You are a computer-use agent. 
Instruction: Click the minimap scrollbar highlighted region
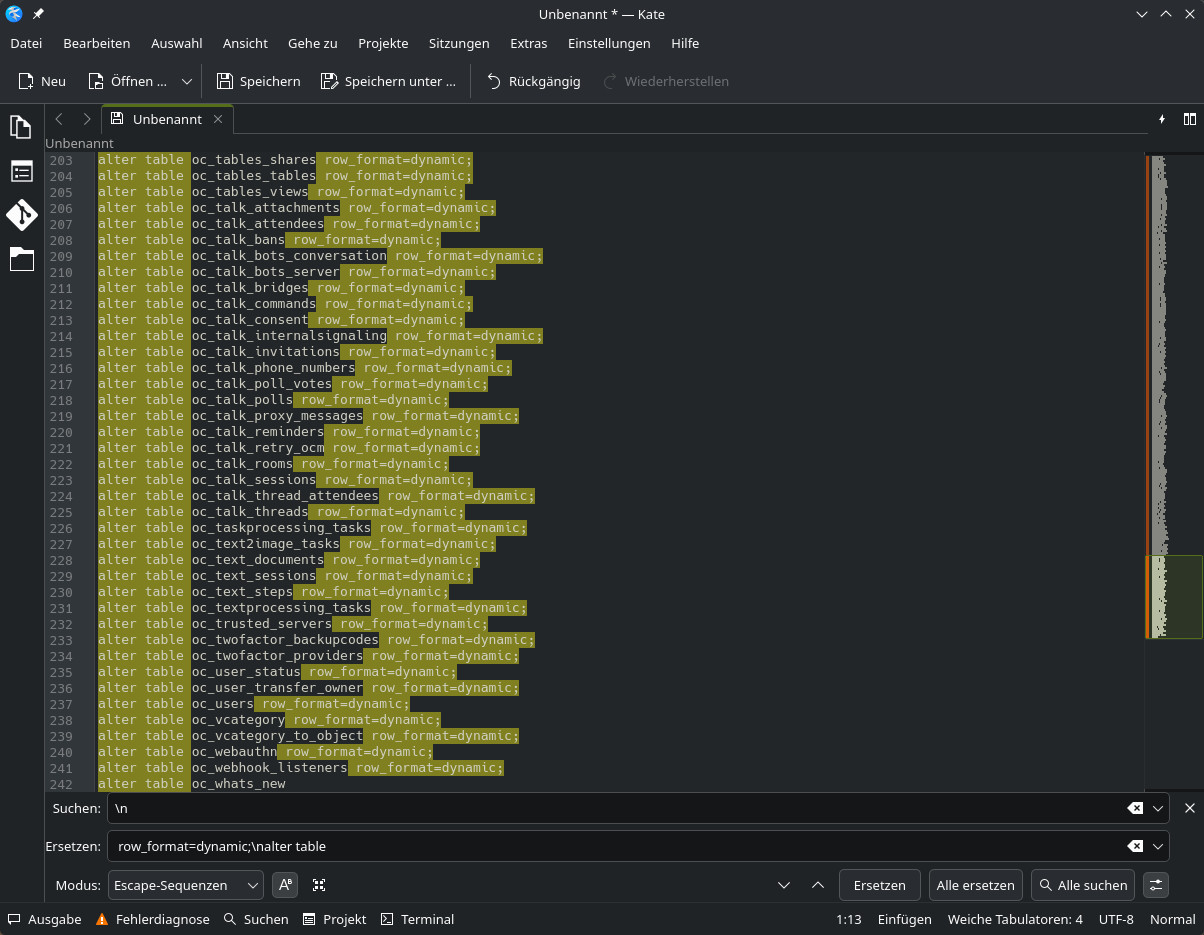1174,596
